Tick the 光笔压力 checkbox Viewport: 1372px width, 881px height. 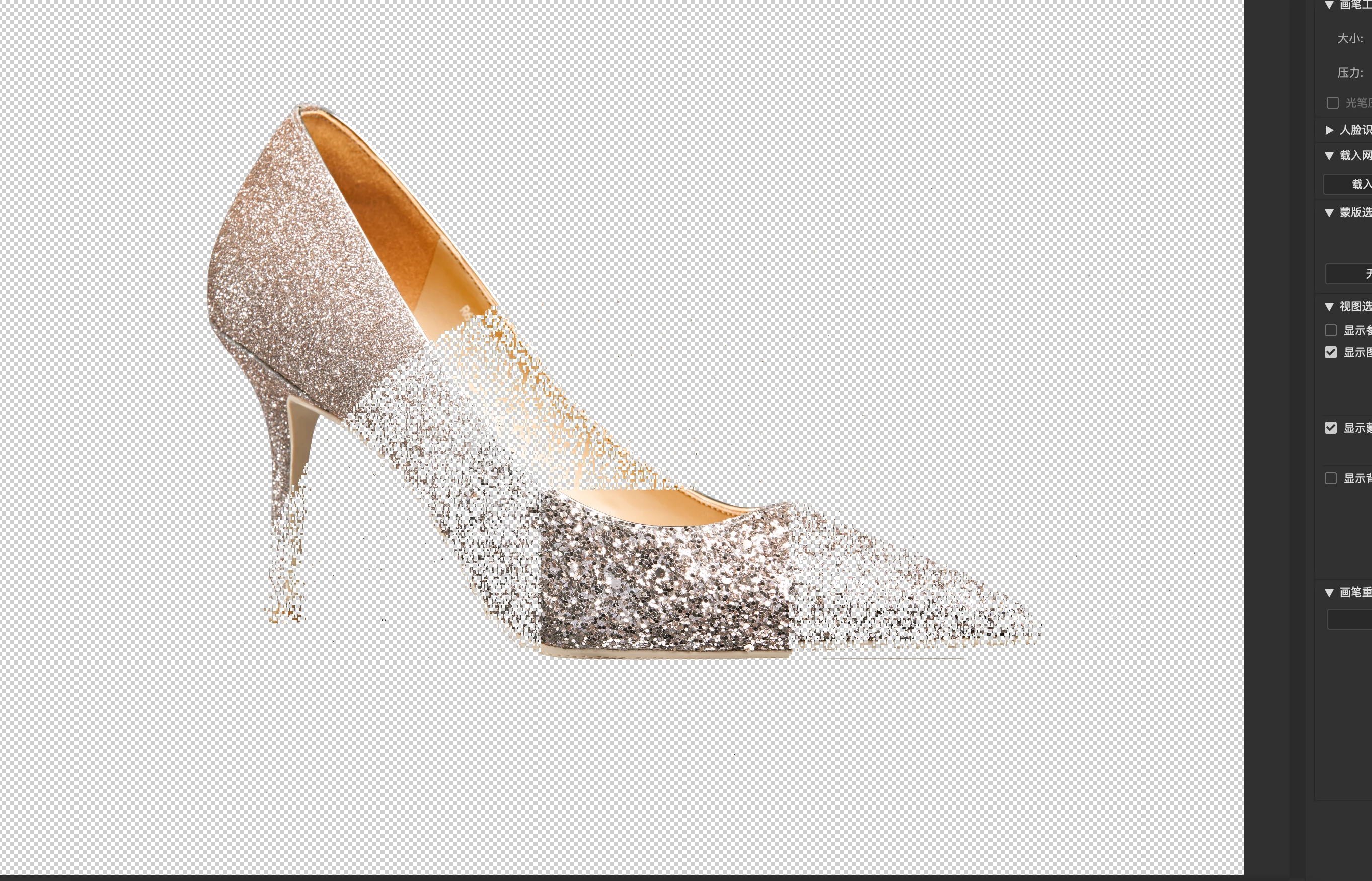pyautogui.click(x=1333, y=102)
